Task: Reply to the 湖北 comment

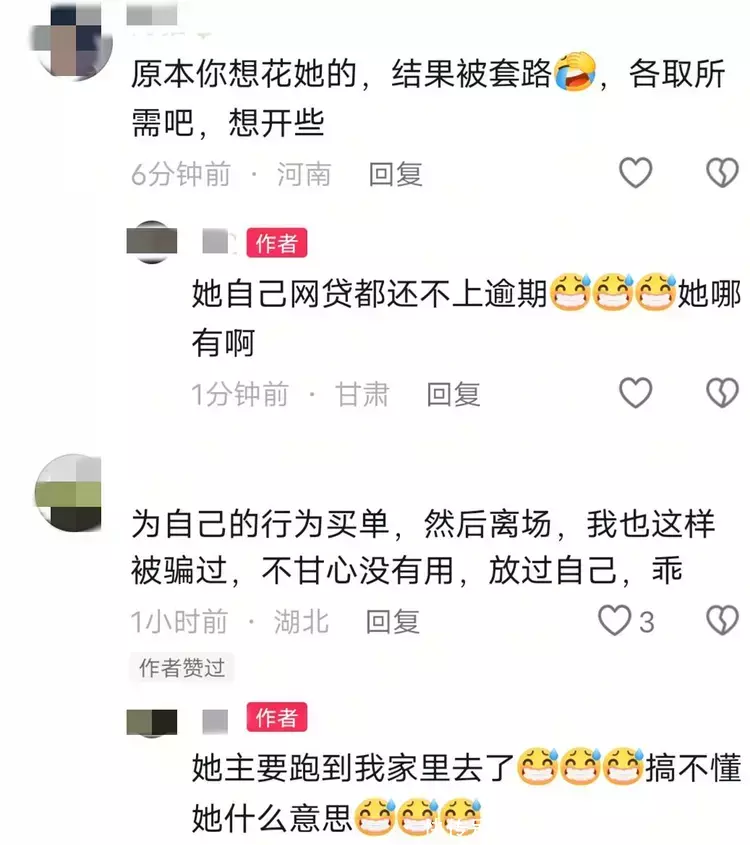Action: [x=392, y=621]
